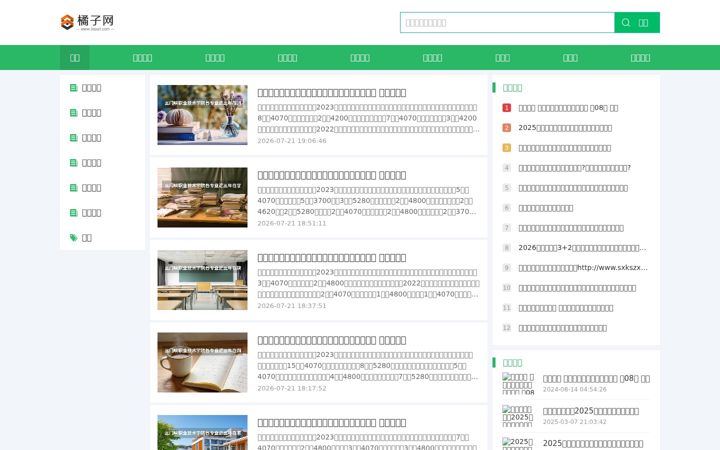The width and height of the screenshot is (720, 450).
Task: Click the timestamp 2026-07-21 18:51:11
Action: pyautogui.click(x=292, y=224)
